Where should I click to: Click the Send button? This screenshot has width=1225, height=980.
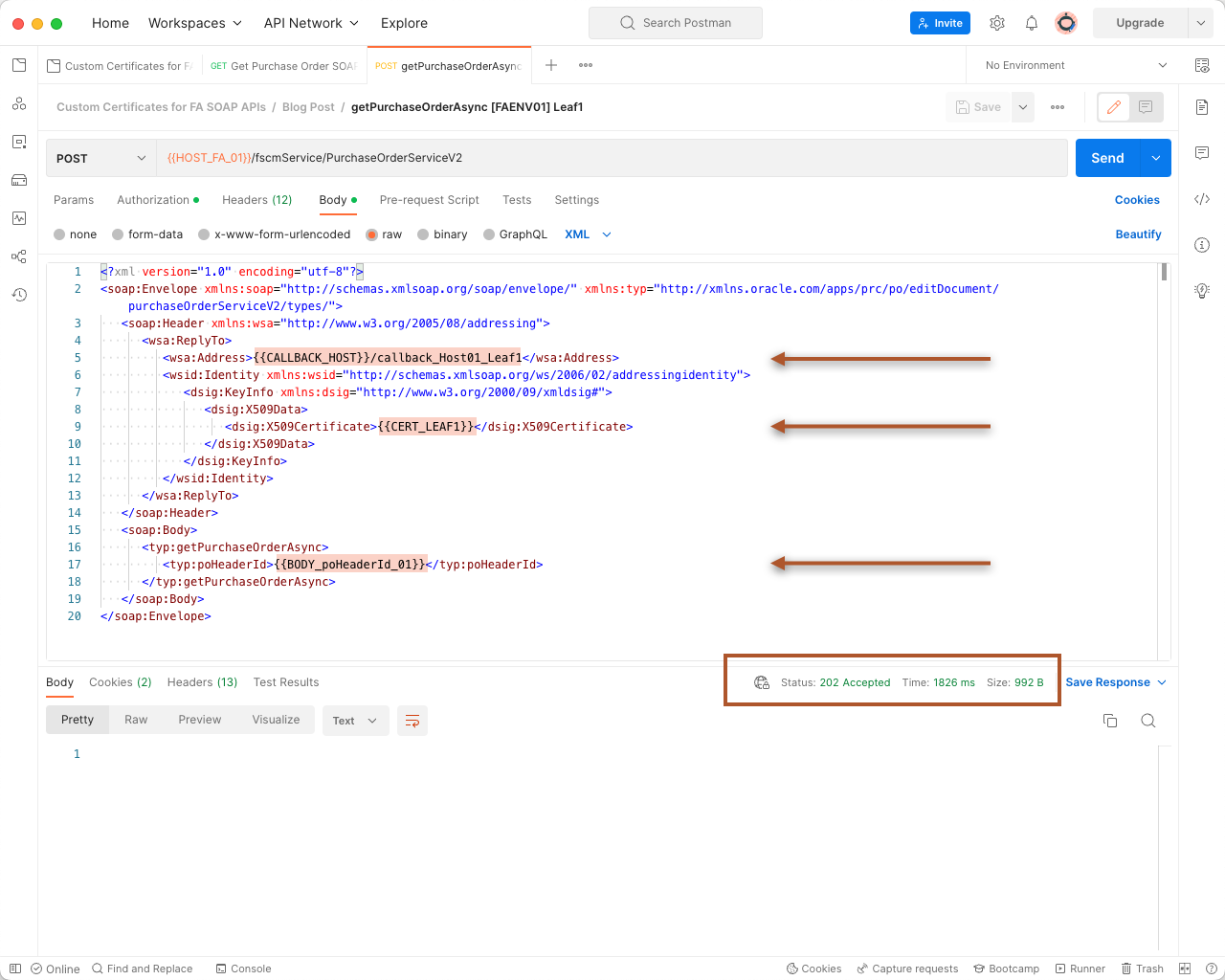point(1107,157)
